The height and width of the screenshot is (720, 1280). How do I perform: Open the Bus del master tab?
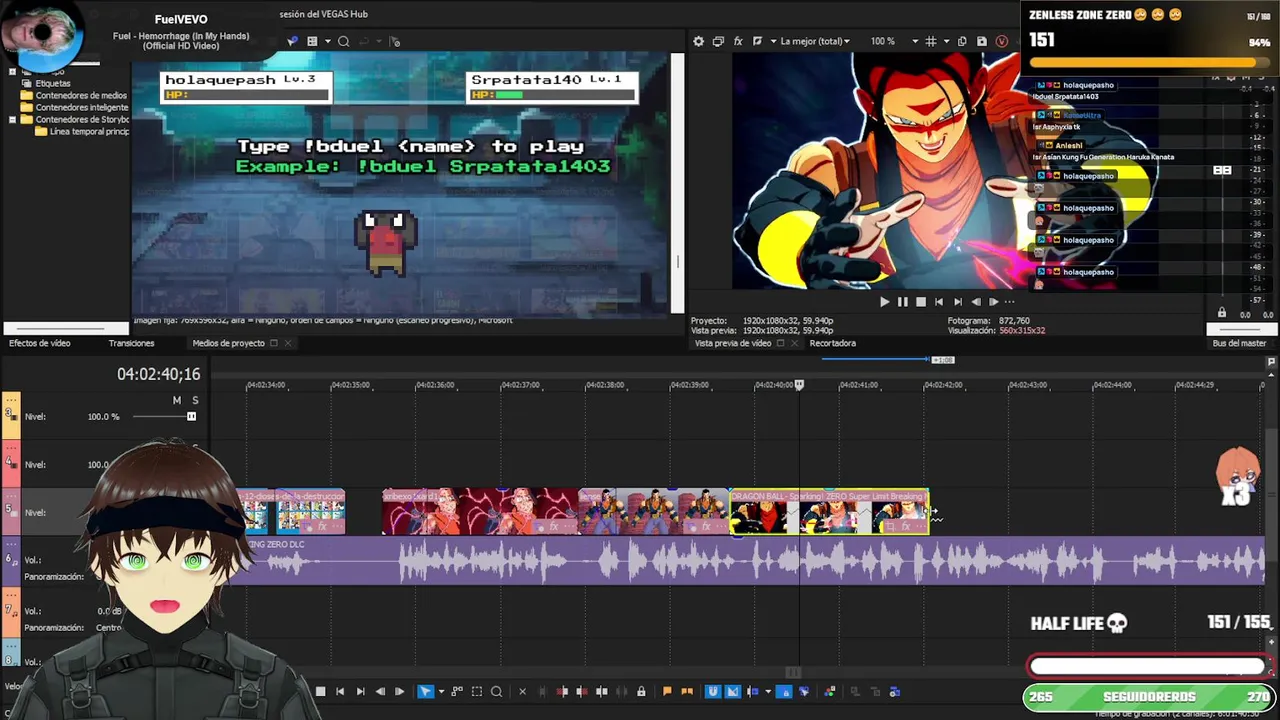(1239, 343)
